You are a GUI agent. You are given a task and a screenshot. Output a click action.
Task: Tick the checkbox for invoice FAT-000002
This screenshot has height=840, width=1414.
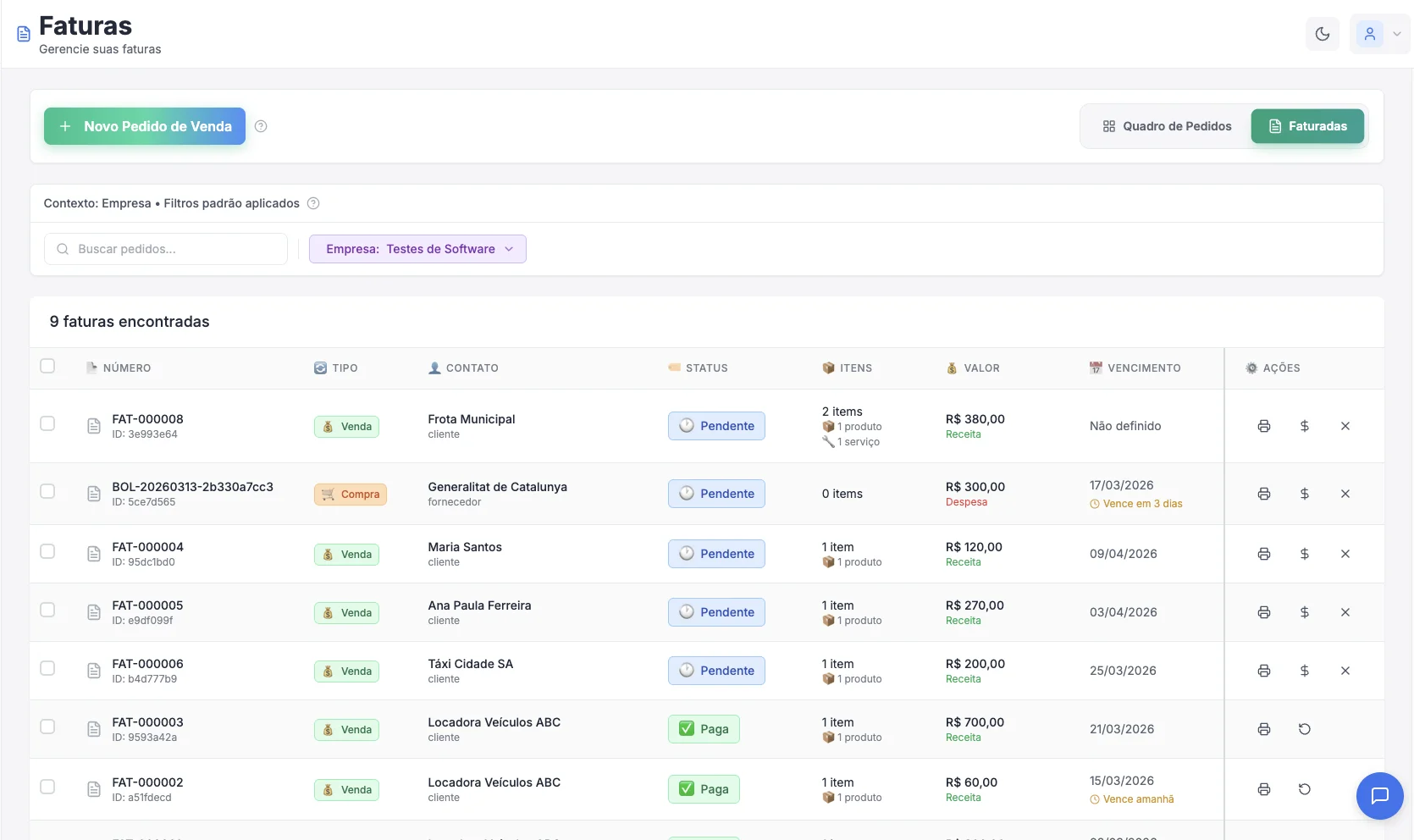(x=47, y=787)
